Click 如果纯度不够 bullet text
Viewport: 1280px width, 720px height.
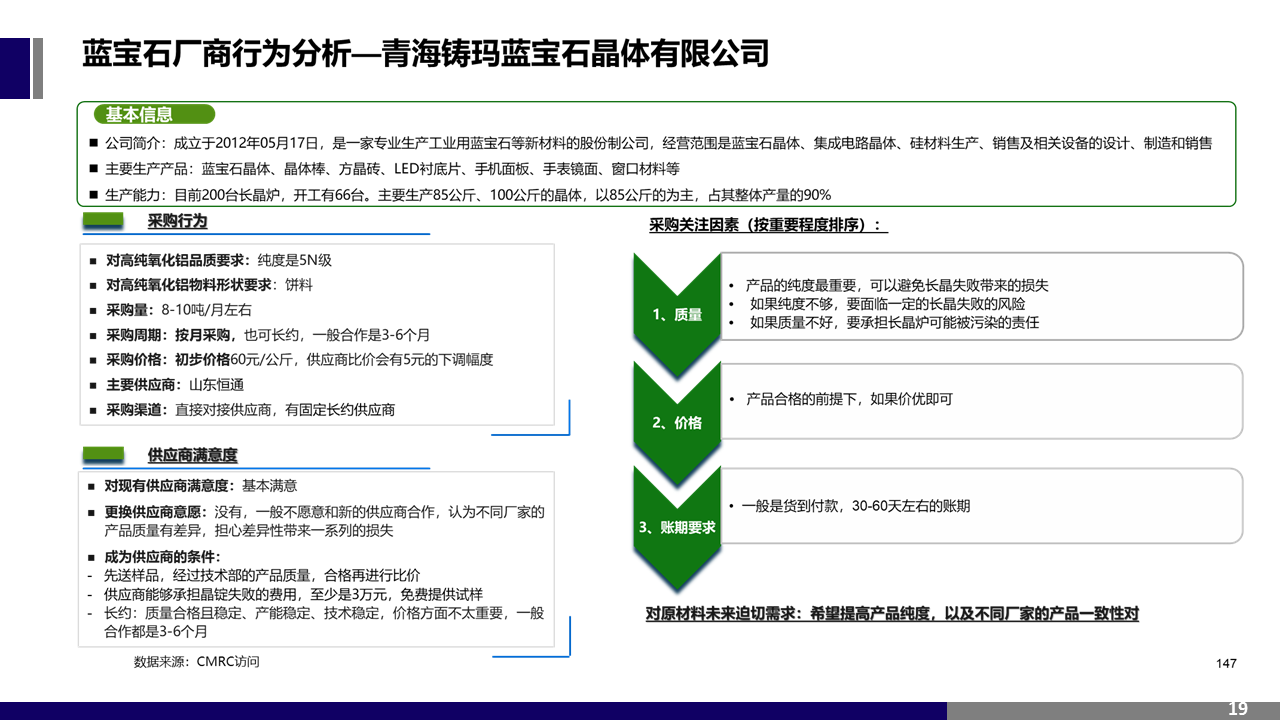[x=889, y=304]
